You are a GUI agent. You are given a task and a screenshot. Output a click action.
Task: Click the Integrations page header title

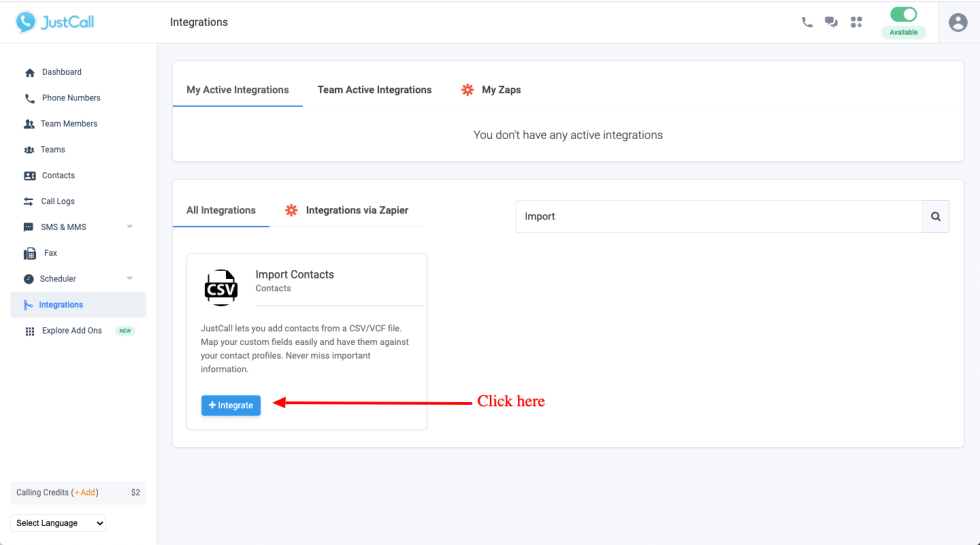click(x=199, y=22)
